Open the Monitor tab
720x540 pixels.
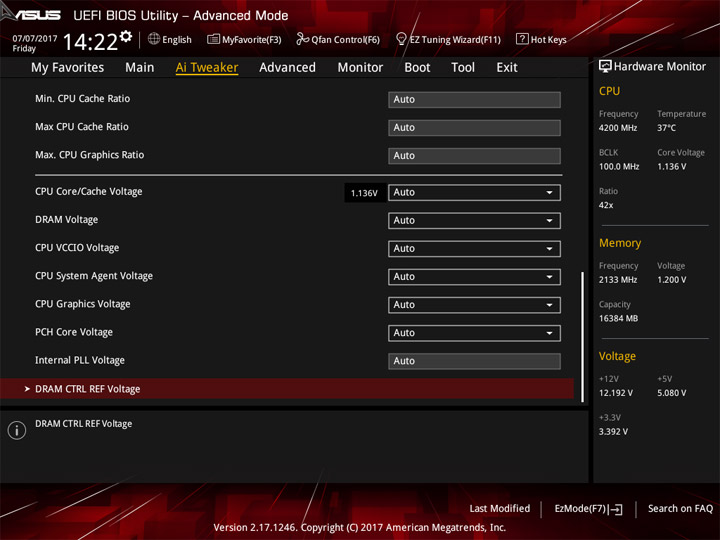[360, 68]
